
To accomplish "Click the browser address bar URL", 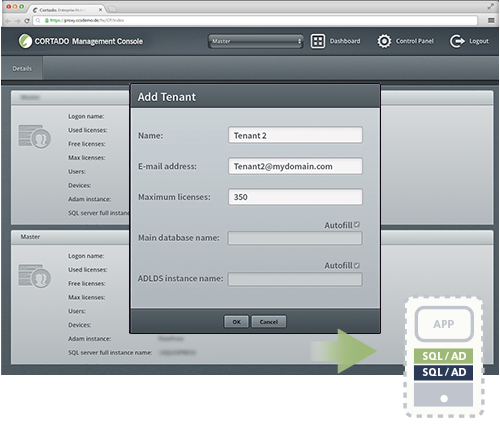I will 87,21.
